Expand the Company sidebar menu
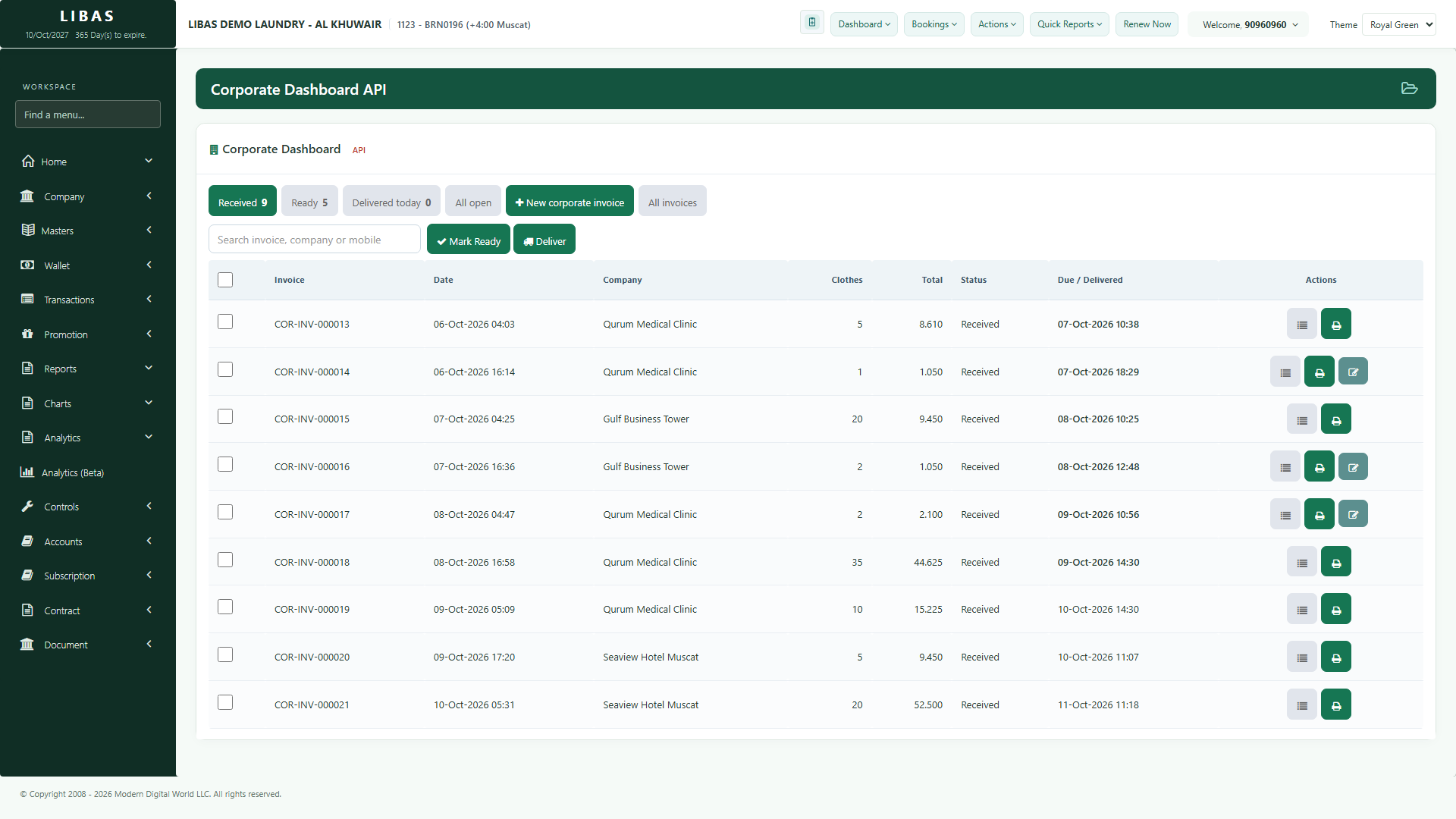The image size is (1456, 819). coord(88,196)
